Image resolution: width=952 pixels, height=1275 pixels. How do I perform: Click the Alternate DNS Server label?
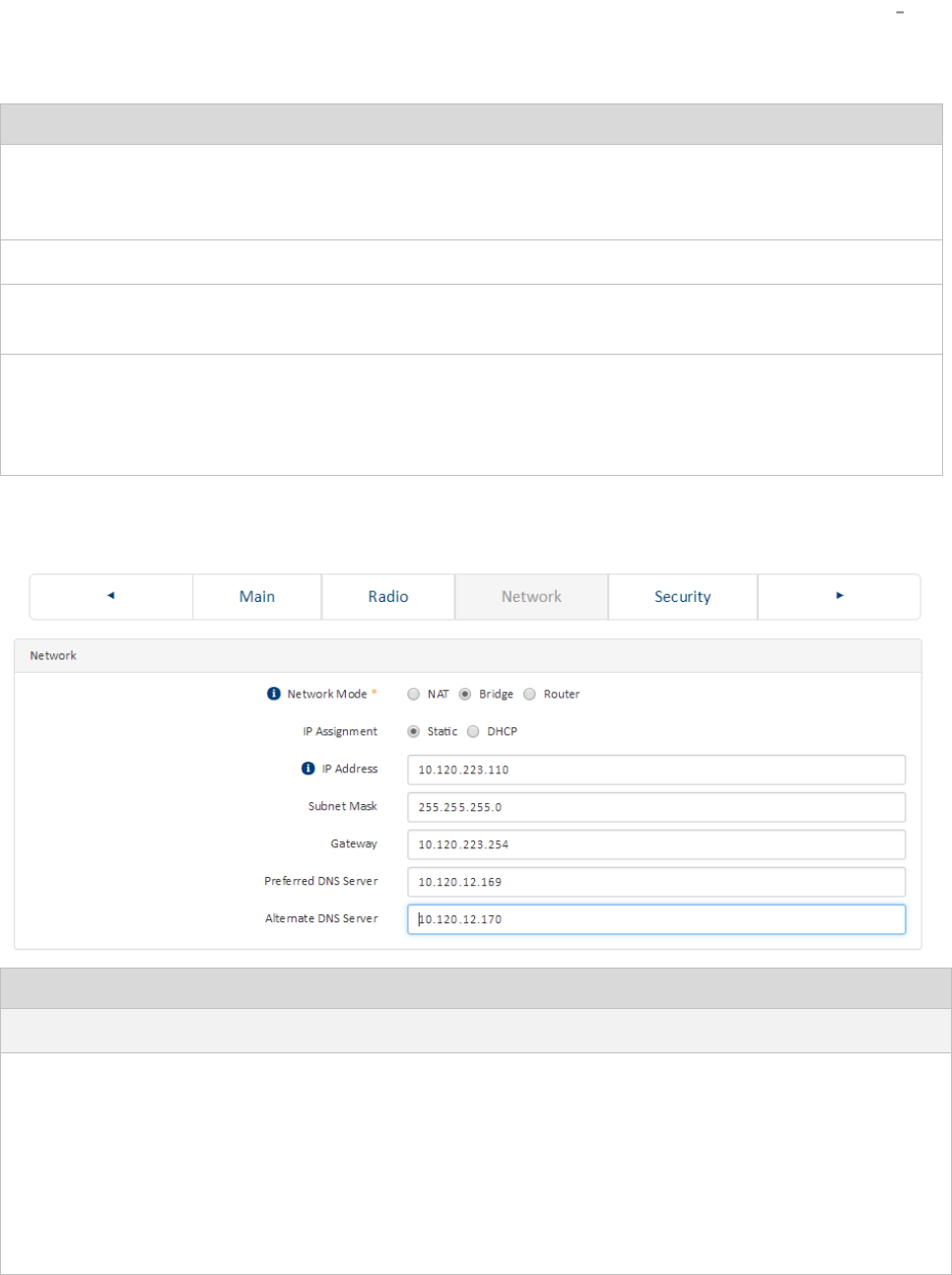point(321,919)
